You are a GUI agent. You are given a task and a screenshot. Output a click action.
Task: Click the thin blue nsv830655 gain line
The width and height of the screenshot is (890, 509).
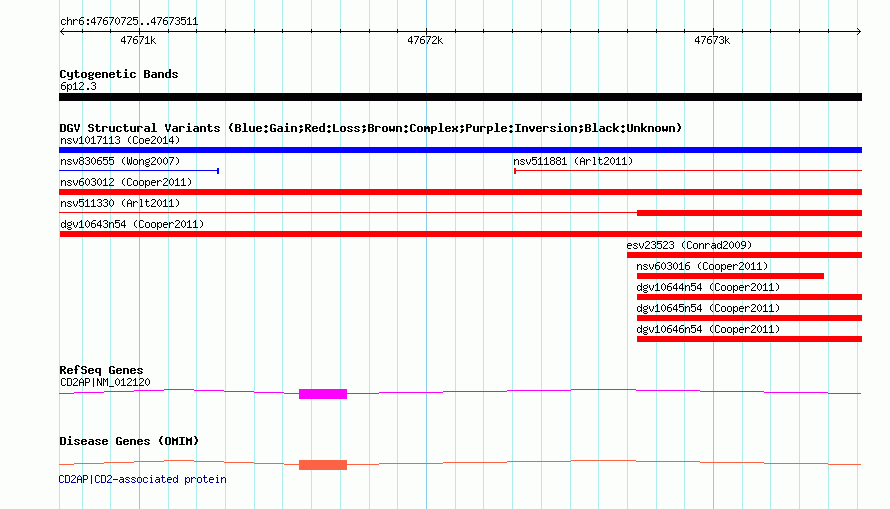139,171
